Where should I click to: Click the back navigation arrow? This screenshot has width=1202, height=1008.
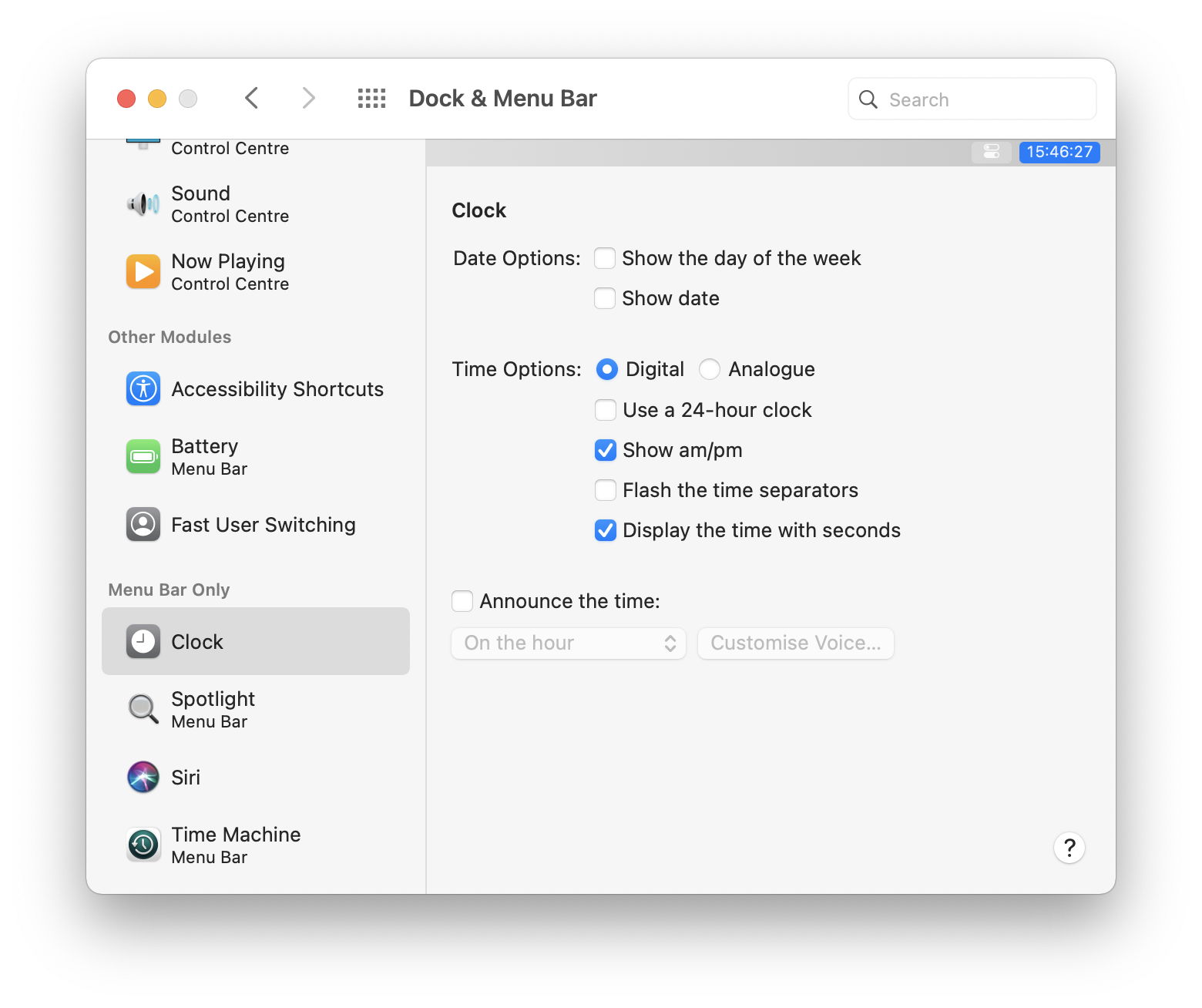251,98
